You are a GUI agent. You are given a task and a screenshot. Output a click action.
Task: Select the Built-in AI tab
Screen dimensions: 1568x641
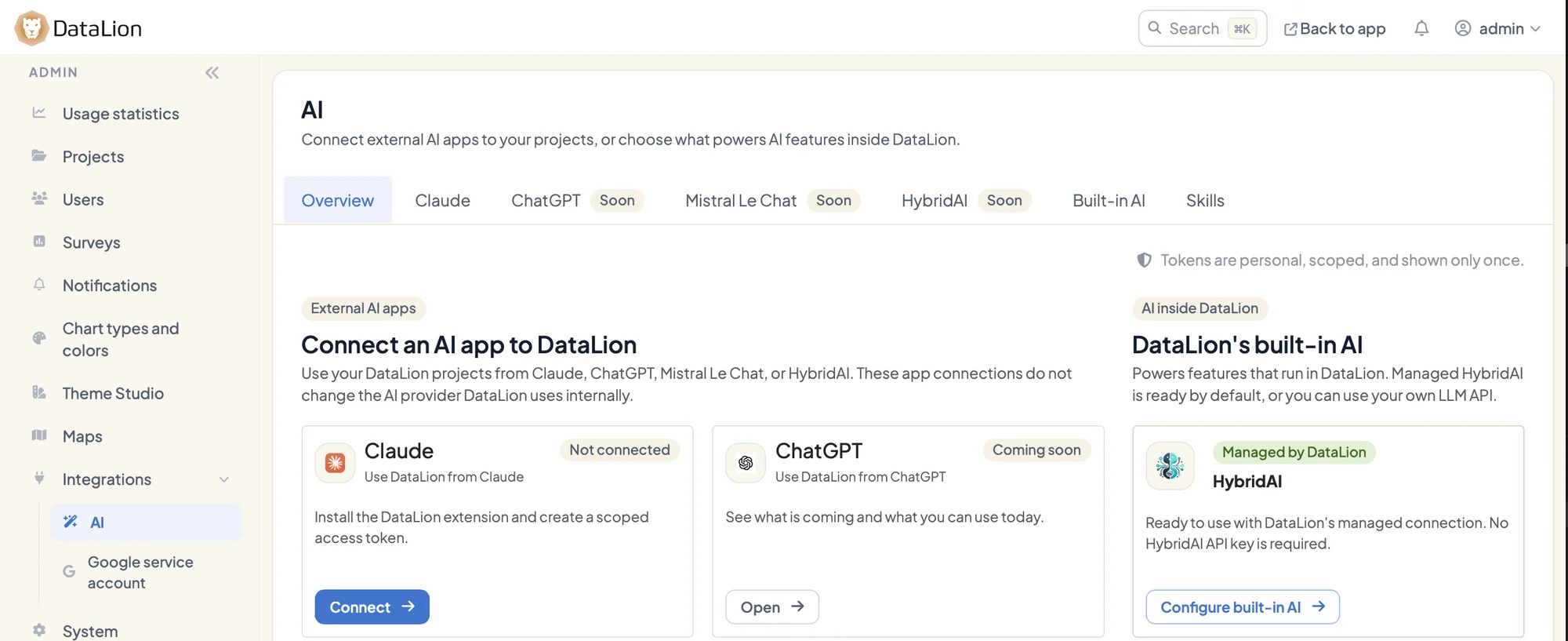pos(1109,200)
